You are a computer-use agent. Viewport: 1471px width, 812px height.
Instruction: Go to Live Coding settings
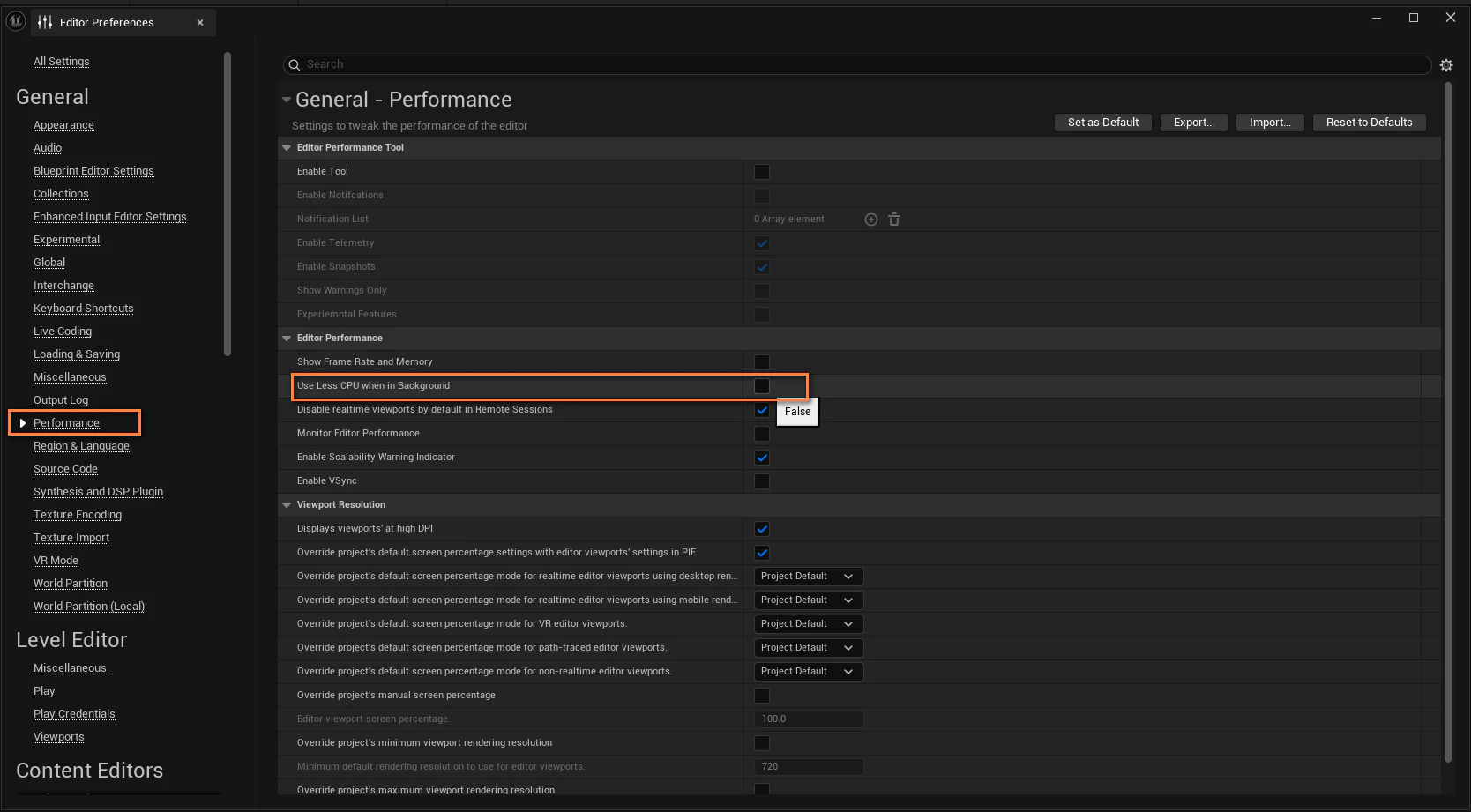click(63, 332)
